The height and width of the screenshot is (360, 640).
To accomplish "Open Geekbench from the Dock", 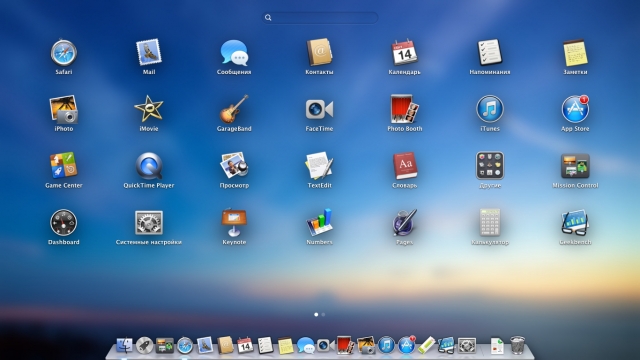I will coord(446,345).
